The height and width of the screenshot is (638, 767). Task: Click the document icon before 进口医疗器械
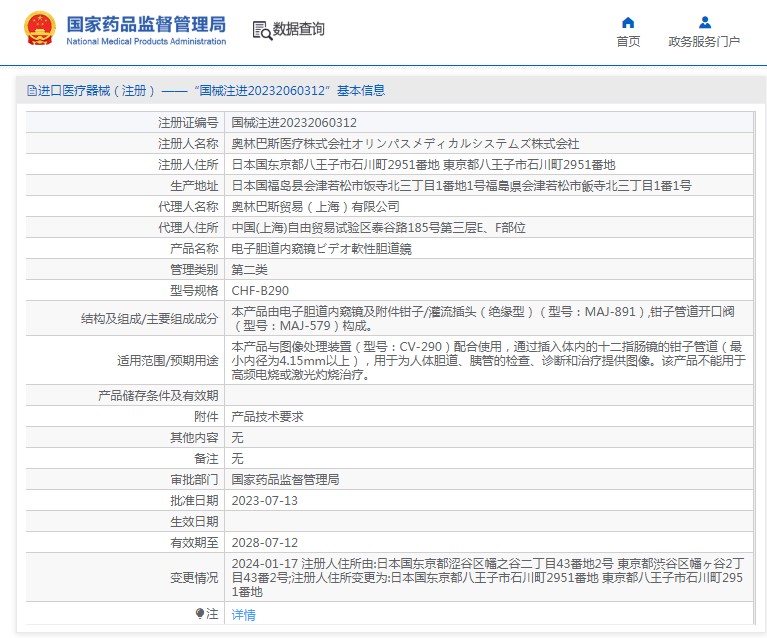click(32, 91)
